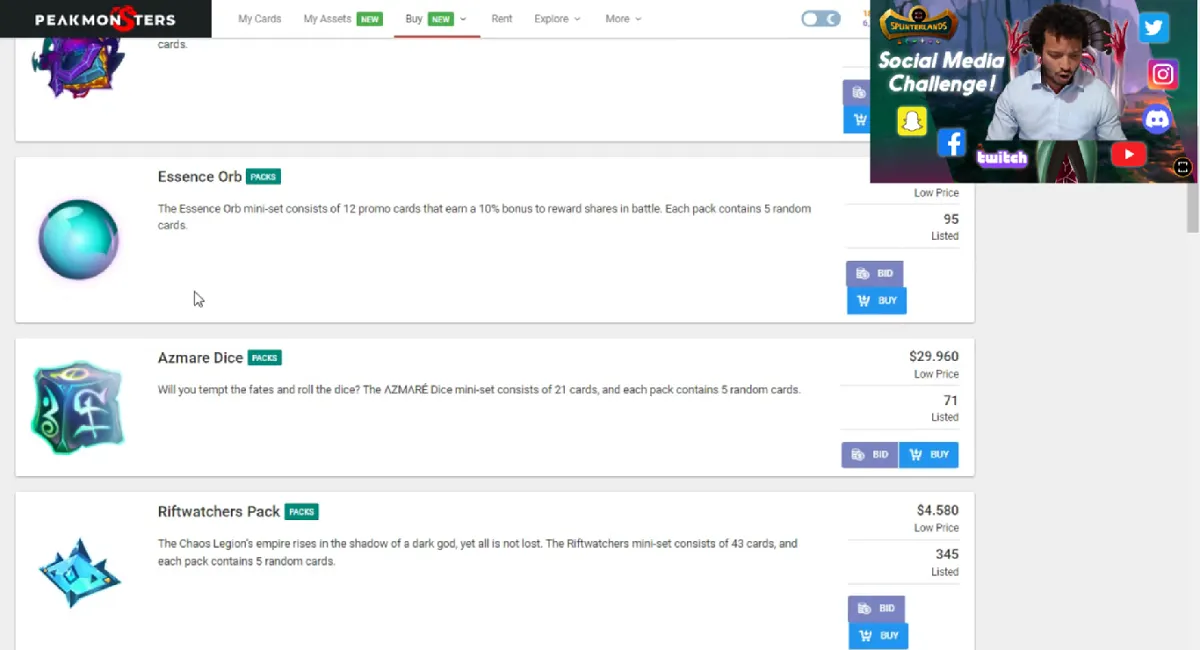Click the Snapchat icon in video overlay
1200x650 pixels.
point(911,121)
